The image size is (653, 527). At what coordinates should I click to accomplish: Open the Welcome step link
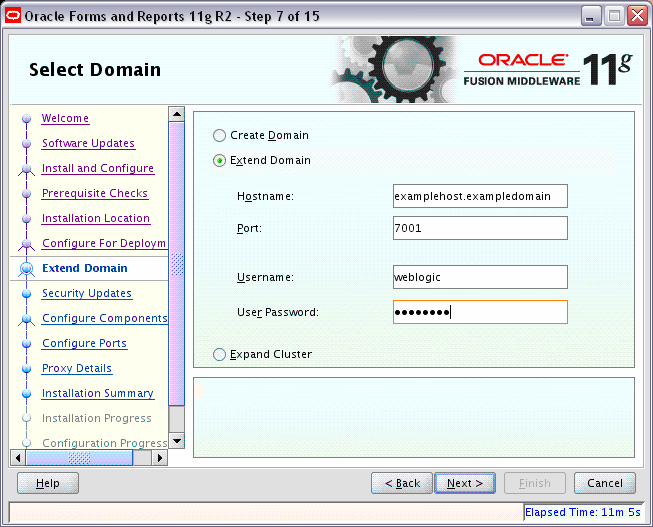point(65,118)
